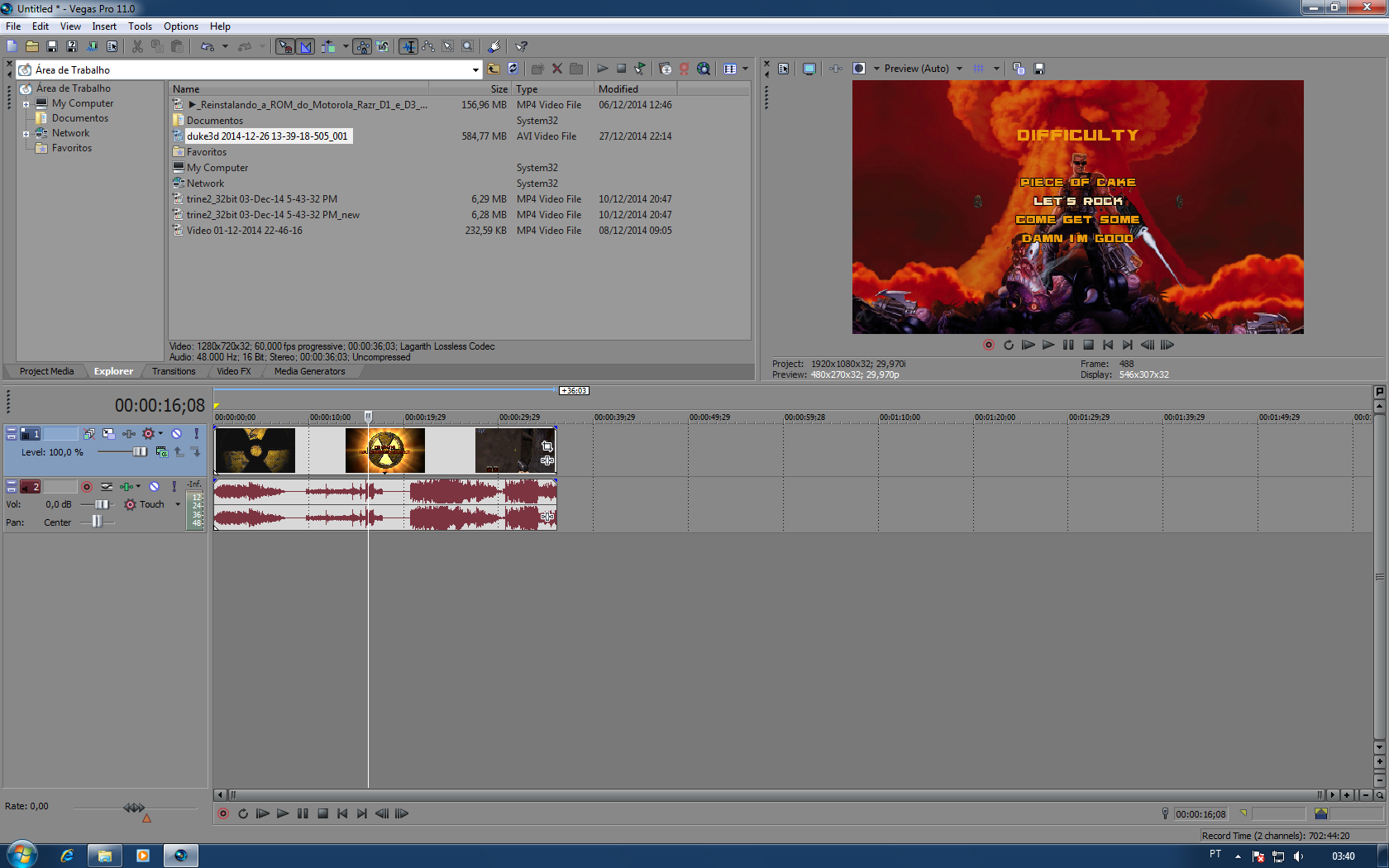Switch to the Media Generators tab

click(x=309, y=371)
